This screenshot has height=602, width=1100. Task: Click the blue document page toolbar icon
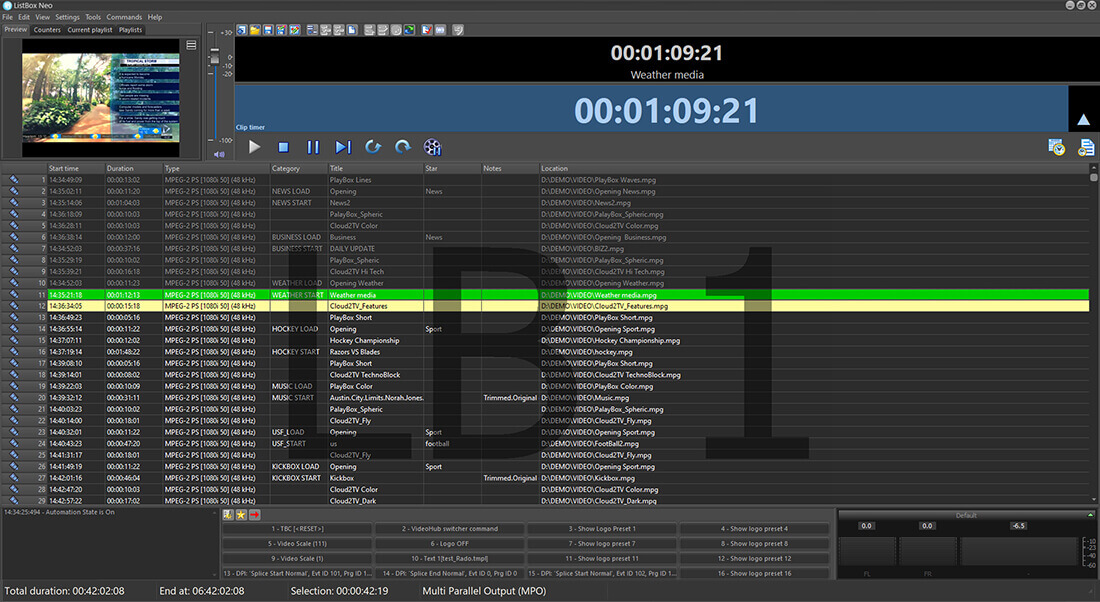pos(352,30)
